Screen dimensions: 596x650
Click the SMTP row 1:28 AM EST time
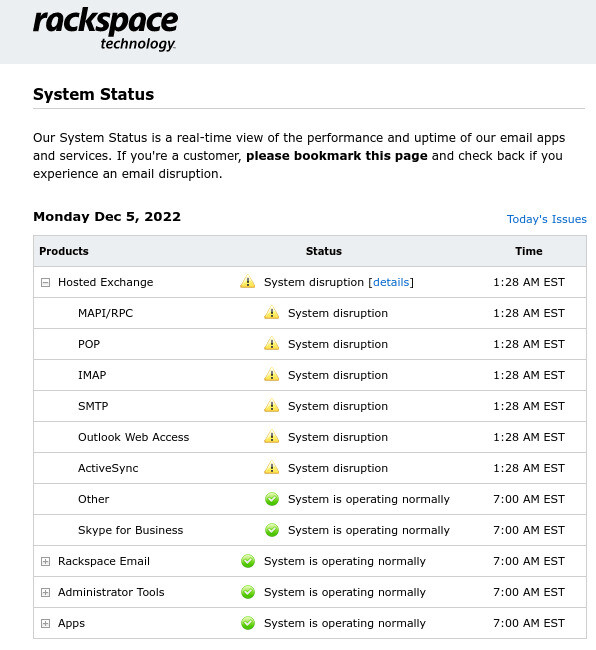pyautogui.click(x=528, y=406)
